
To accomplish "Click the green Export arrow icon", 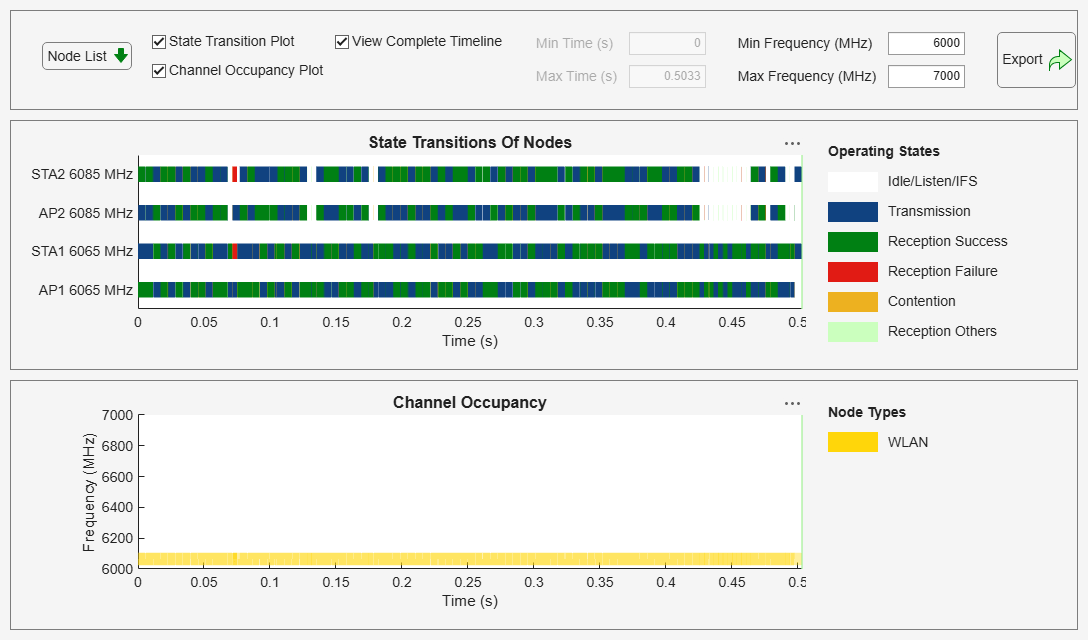I will 1060,60.
